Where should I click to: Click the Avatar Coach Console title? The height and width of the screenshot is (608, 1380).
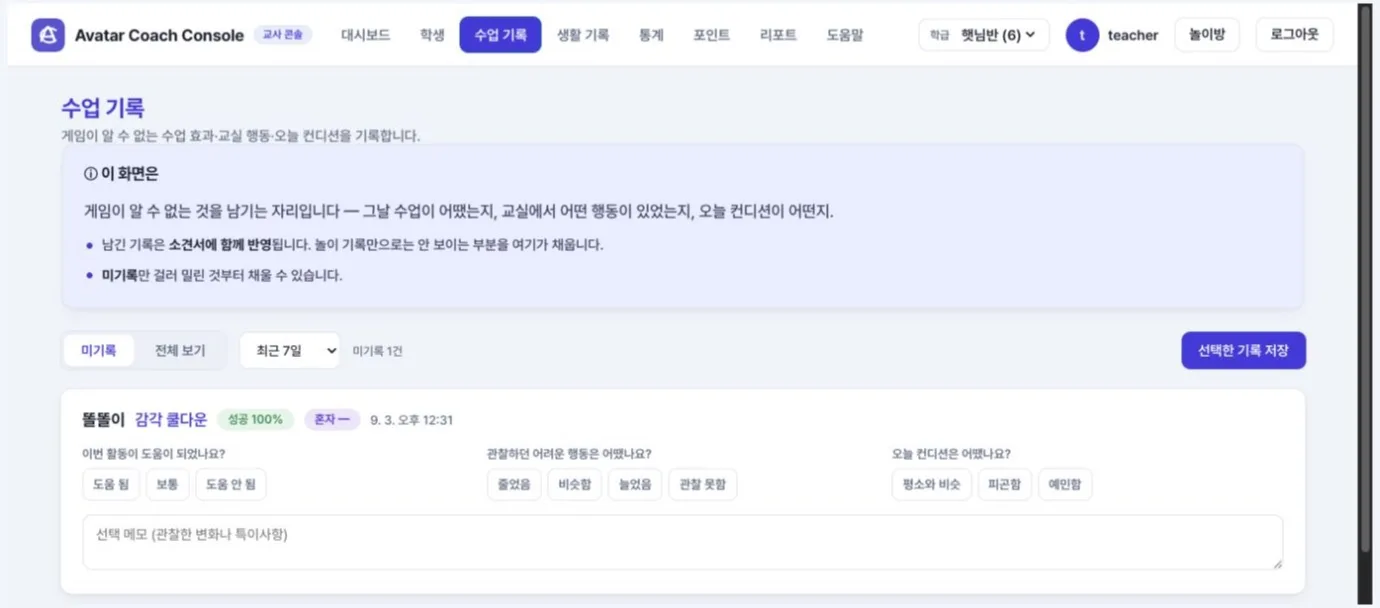click(159, 35)
